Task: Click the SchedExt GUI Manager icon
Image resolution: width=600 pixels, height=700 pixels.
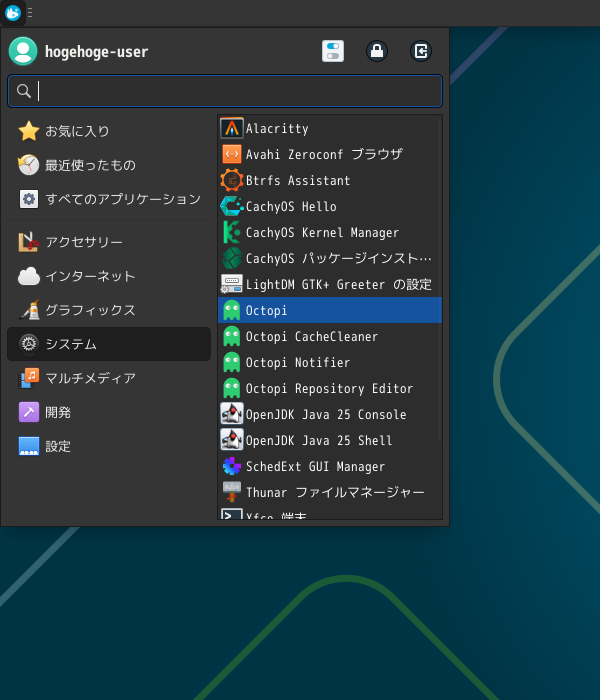Action: [232, 466]
